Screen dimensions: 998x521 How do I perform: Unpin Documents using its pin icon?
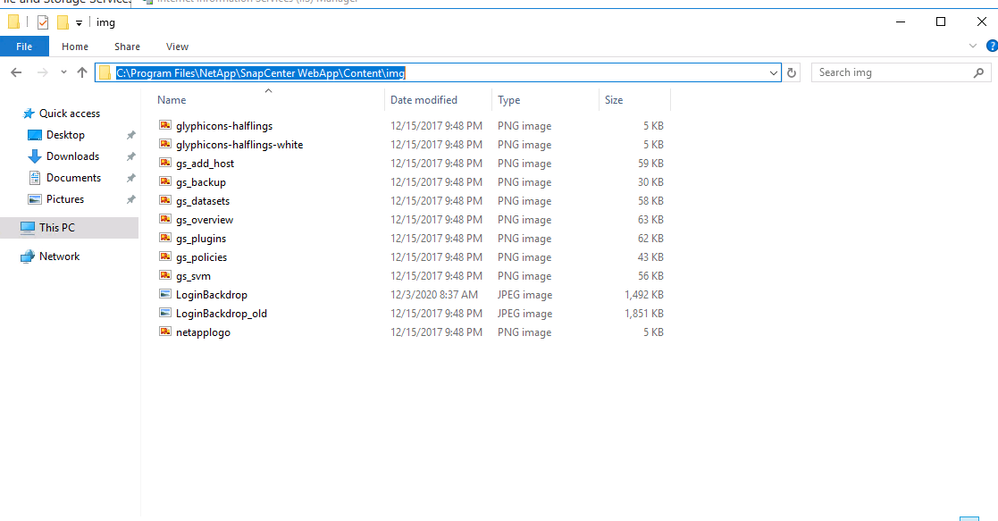tap(131, 178)
